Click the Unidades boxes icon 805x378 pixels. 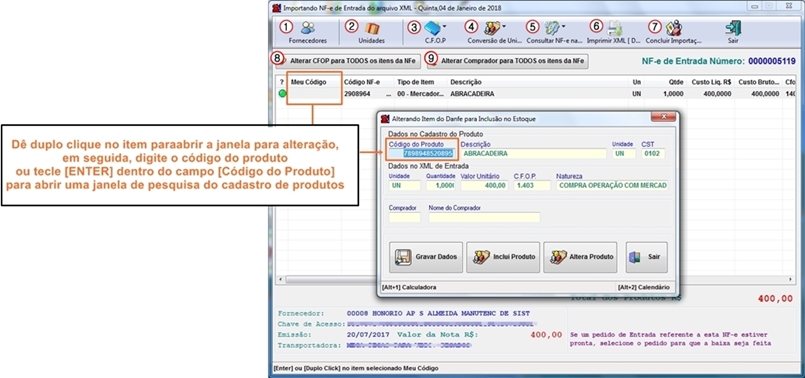click(372, 28)
